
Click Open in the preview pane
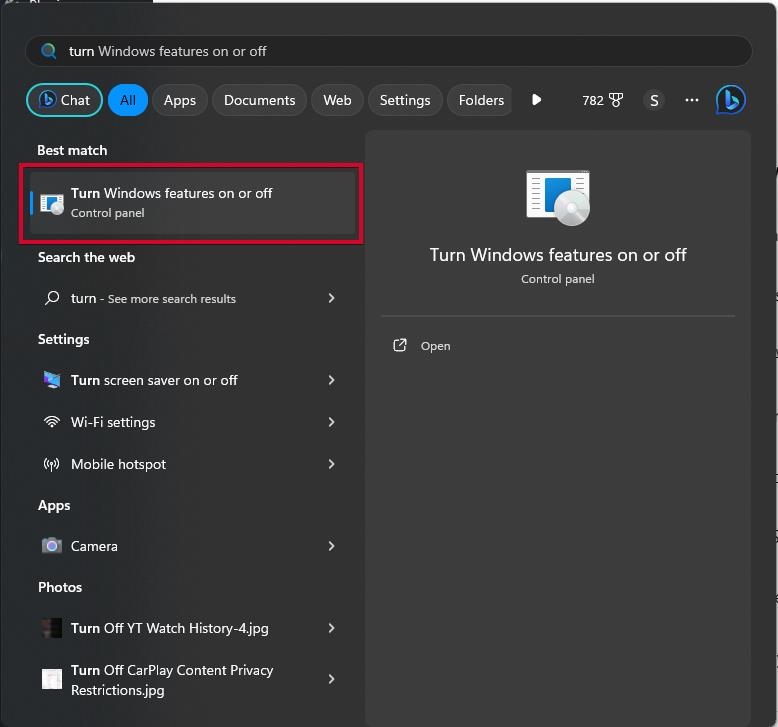(x=436, y=346)
